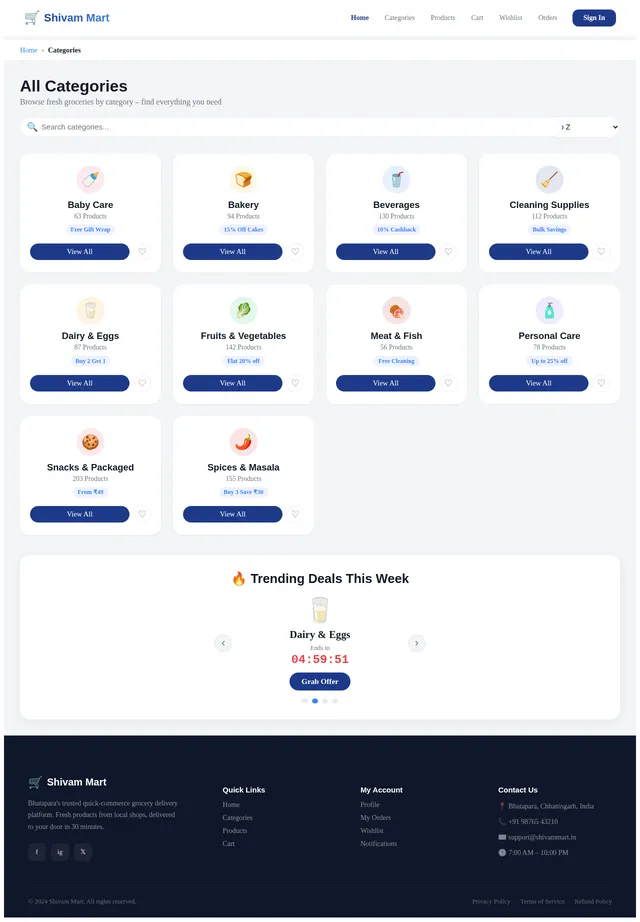The image size is (640, 922).
Task: Focus the Search categories input field
Action: (x=292, y=127)
